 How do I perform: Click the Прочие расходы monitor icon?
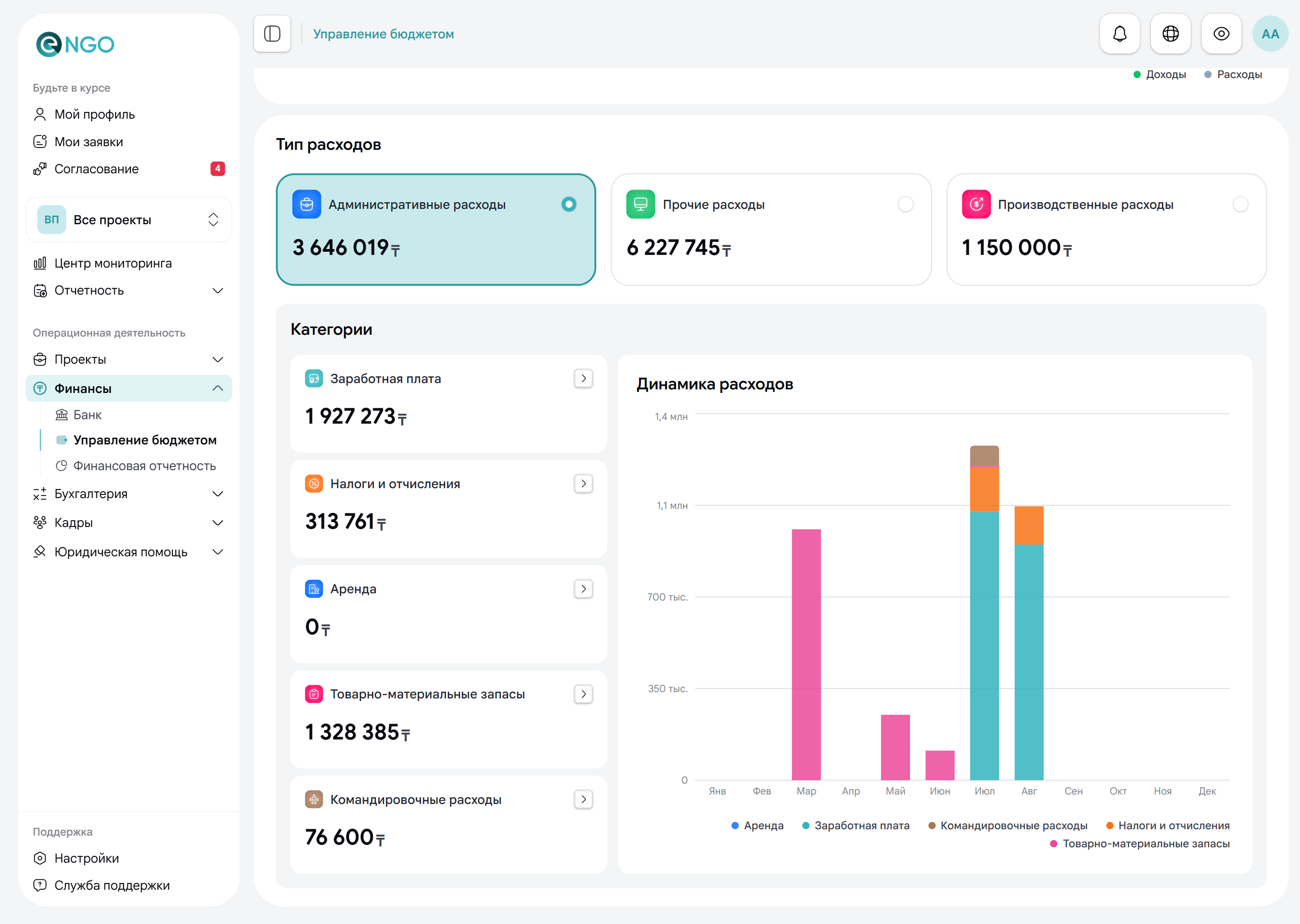click(641, 204)
